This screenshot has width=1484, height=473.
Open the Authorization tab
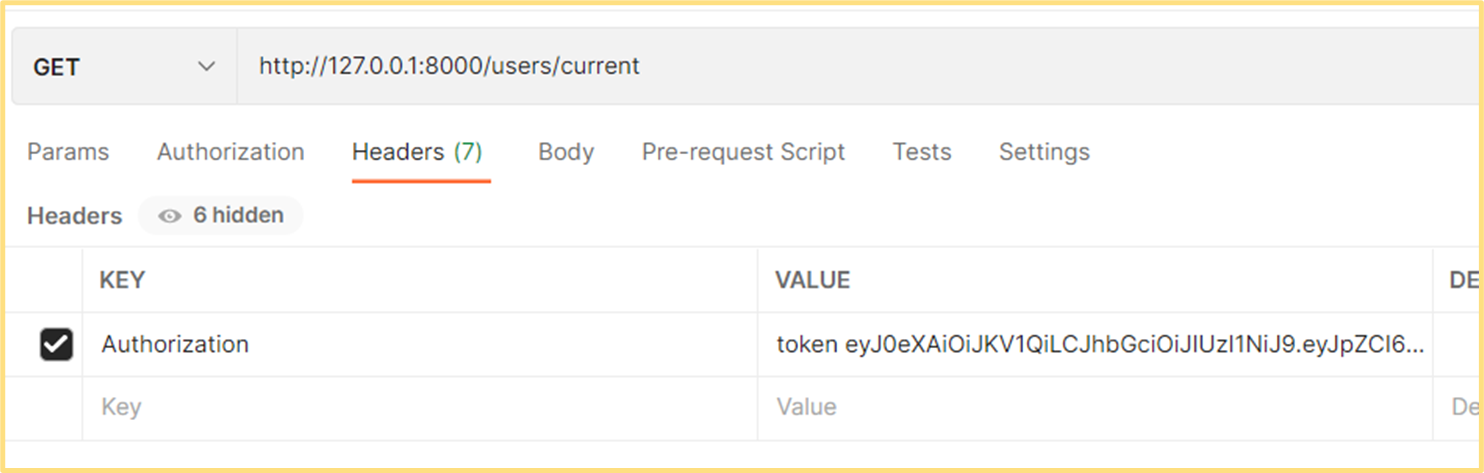(x=231, y=152)
